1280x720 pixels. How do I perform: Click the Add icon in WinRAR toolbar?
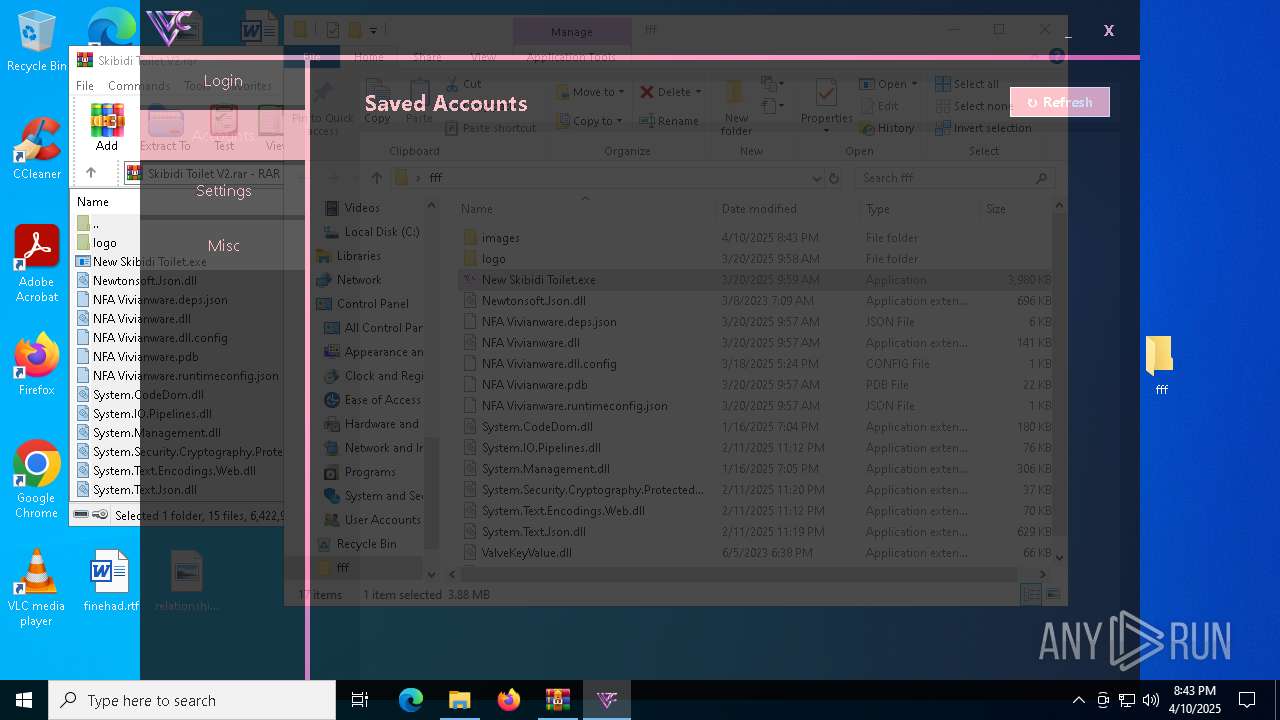pyautogui.click(x=107, y=127)
